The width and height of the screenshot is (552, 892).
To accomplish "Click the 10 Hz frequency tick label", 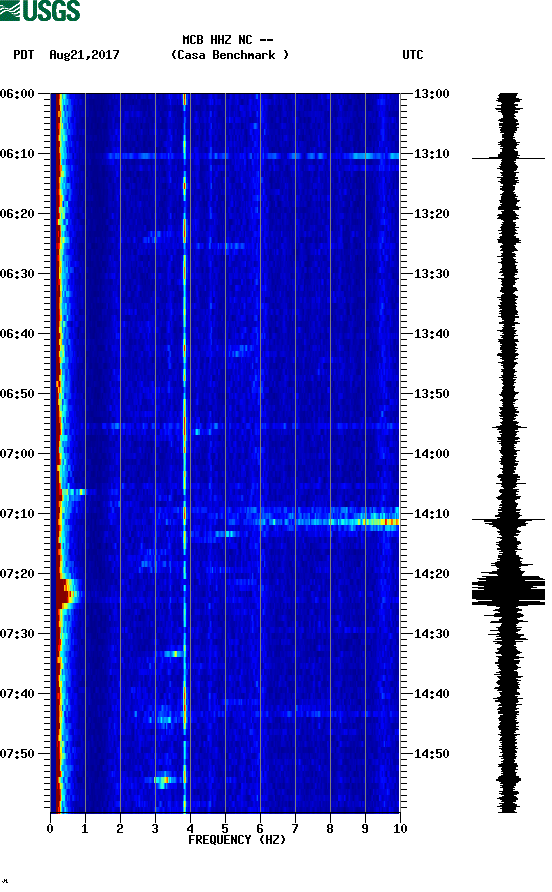I will (400, 829).
